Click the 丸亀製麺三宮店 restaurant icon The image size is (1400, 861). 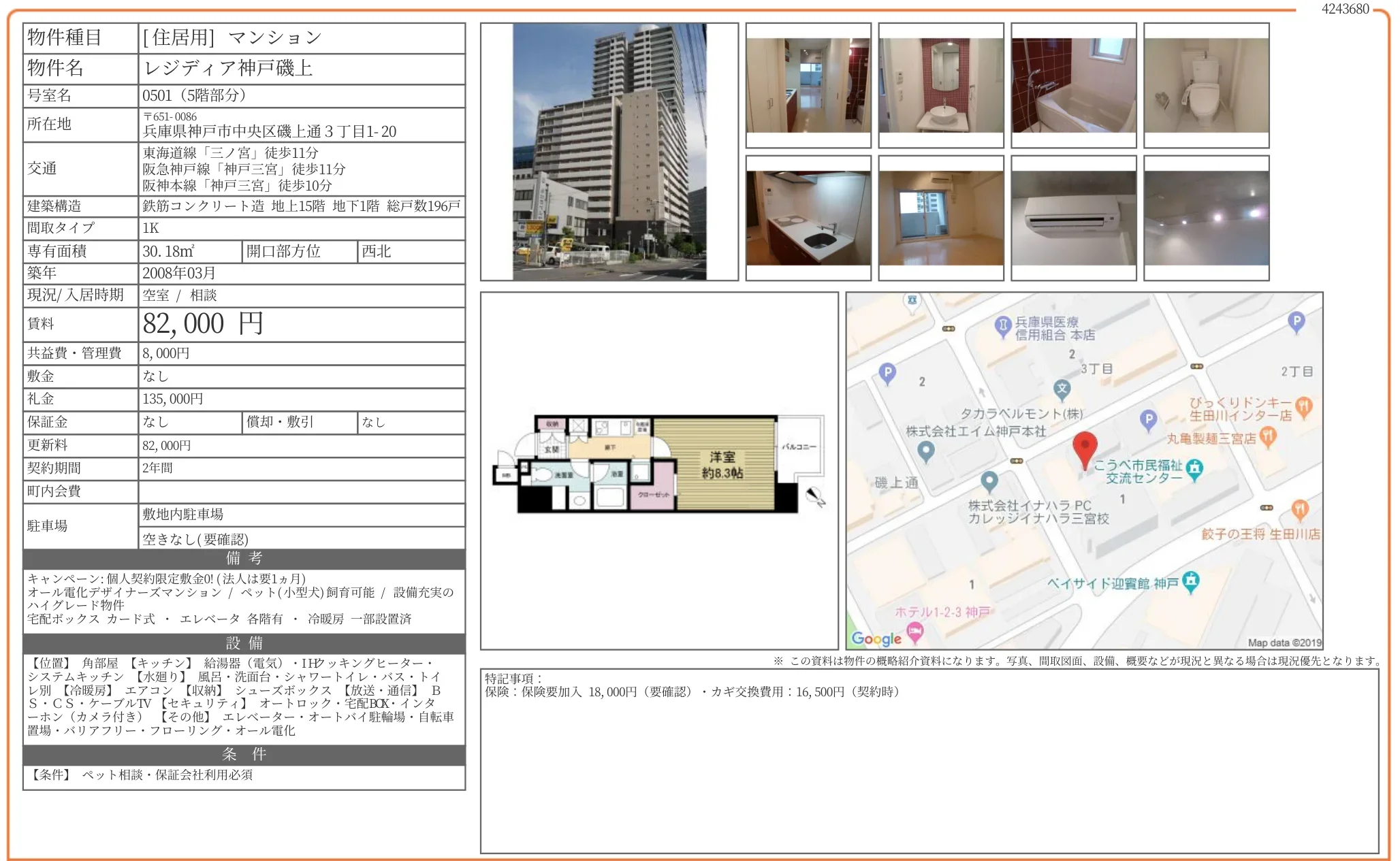(1267, 436)
